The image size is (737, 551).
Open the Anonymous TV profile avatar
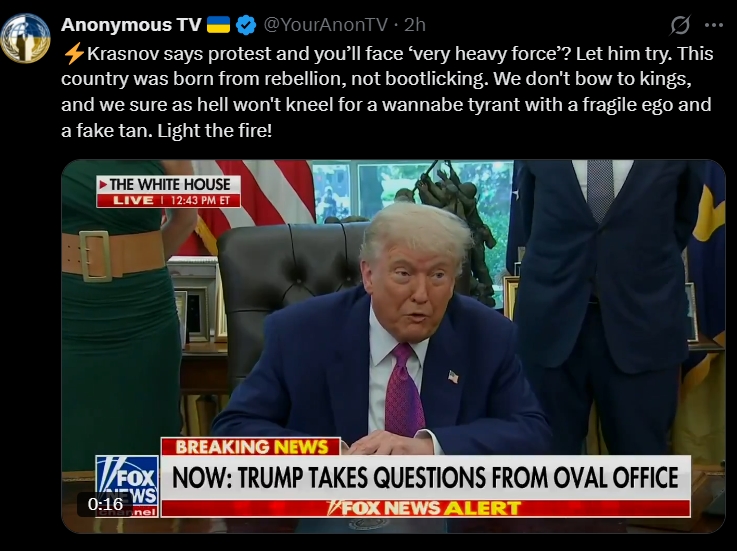25,38
